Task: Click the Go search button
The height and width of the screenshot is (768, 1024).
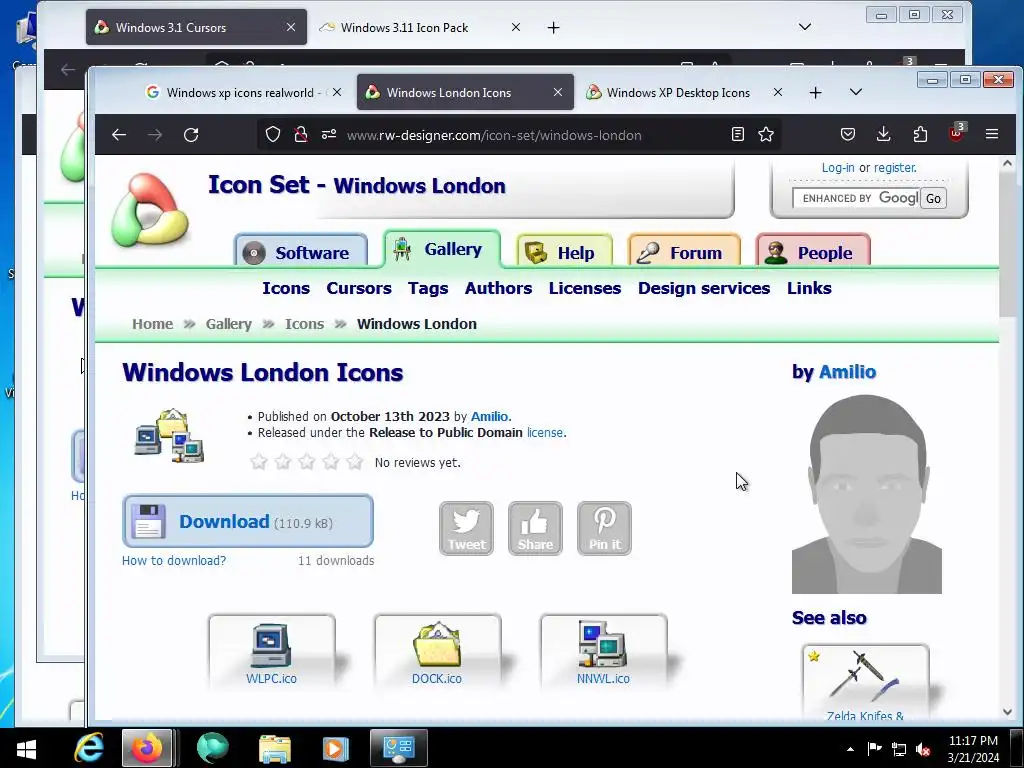Action: (x=933, y=199)
